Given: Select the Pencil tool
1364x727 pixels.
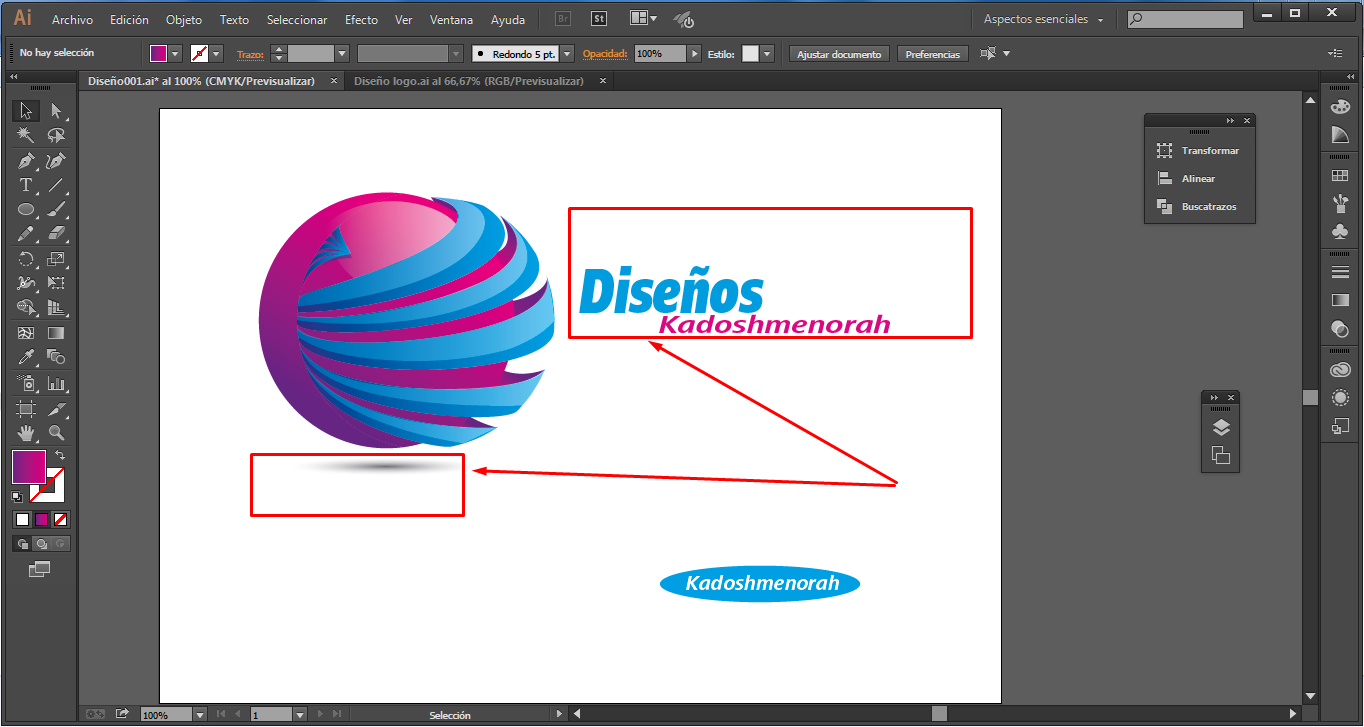Looking at the screenshot, I should 26,234.
